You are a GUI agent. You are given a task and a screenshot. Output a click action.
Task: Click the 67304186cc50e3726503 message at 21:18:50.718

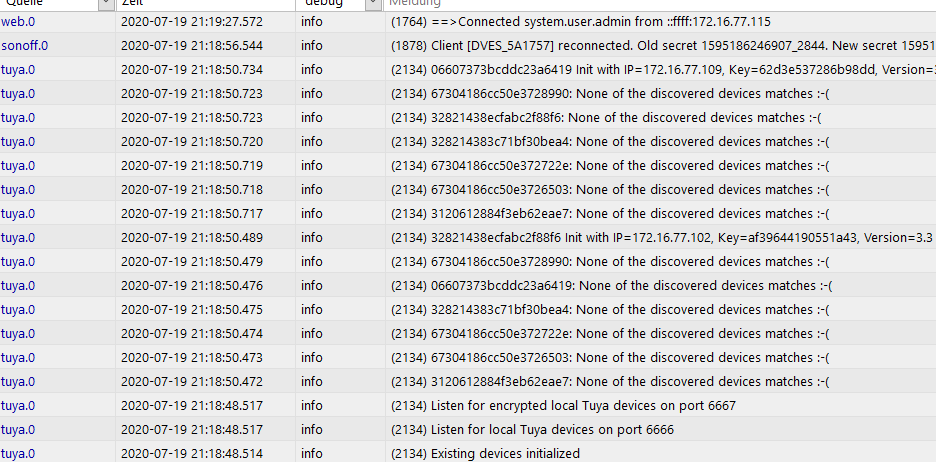[x=610, y=190]
